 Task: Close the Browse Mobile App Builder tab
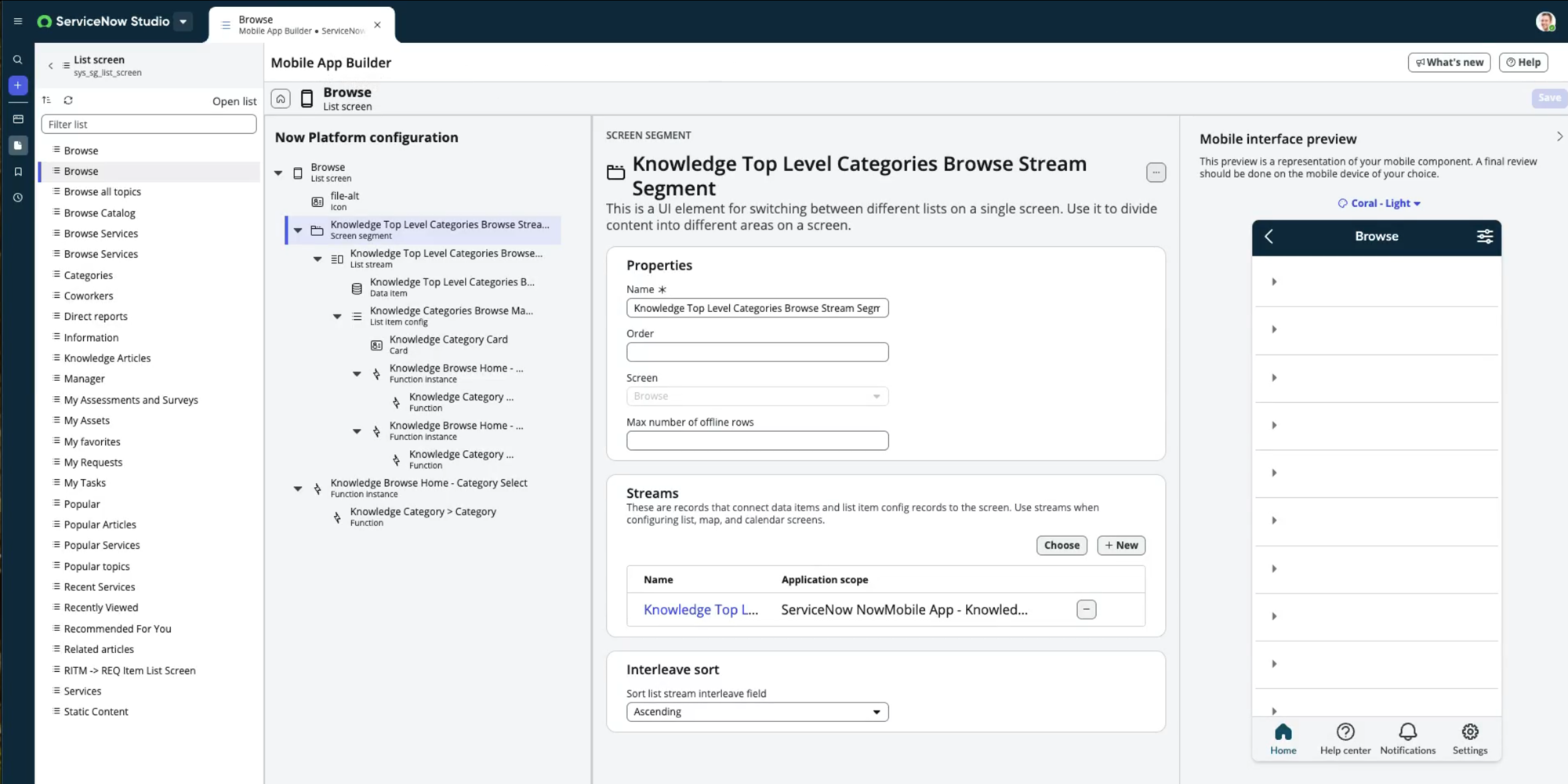(378, 25)
